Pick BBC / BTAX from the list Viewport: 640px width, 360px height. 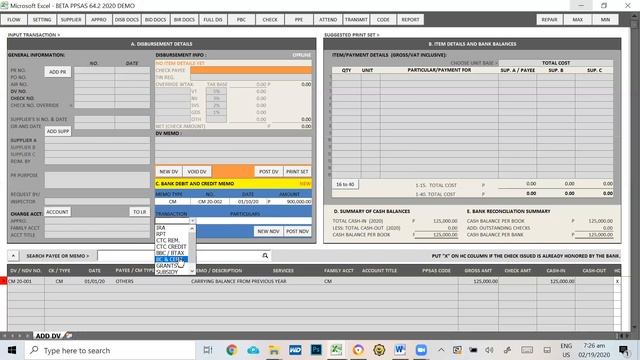point(170,253)
